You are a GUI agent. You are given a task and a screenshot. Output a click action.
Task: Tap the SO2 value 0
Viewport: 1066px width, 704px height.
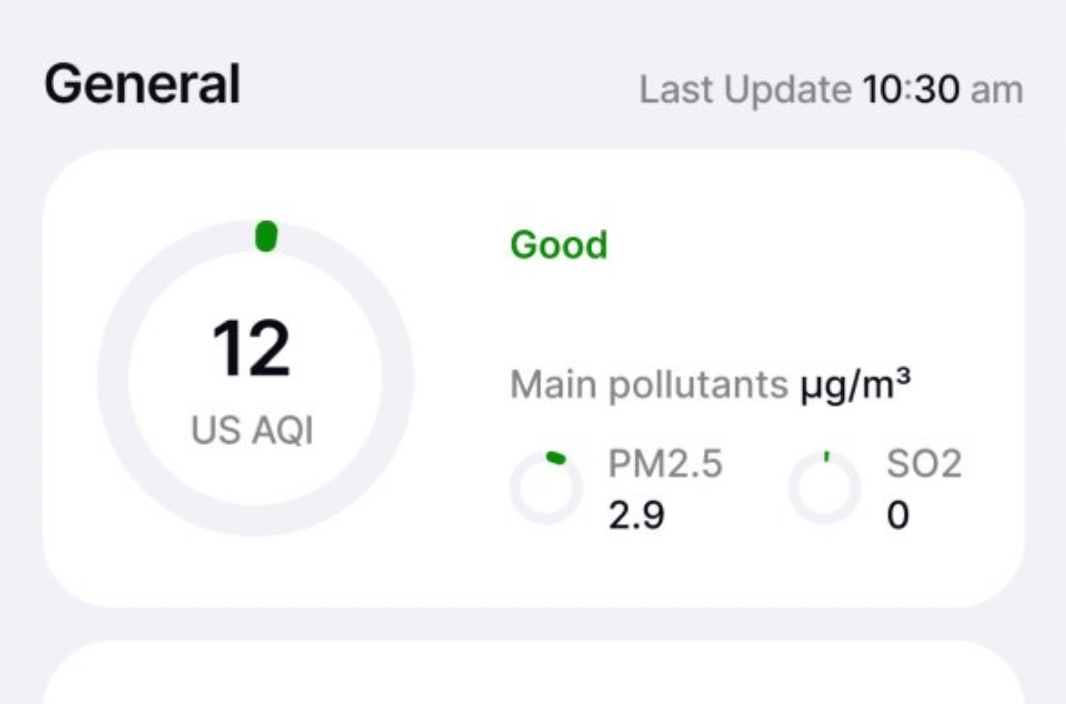[x=898, y=516]
